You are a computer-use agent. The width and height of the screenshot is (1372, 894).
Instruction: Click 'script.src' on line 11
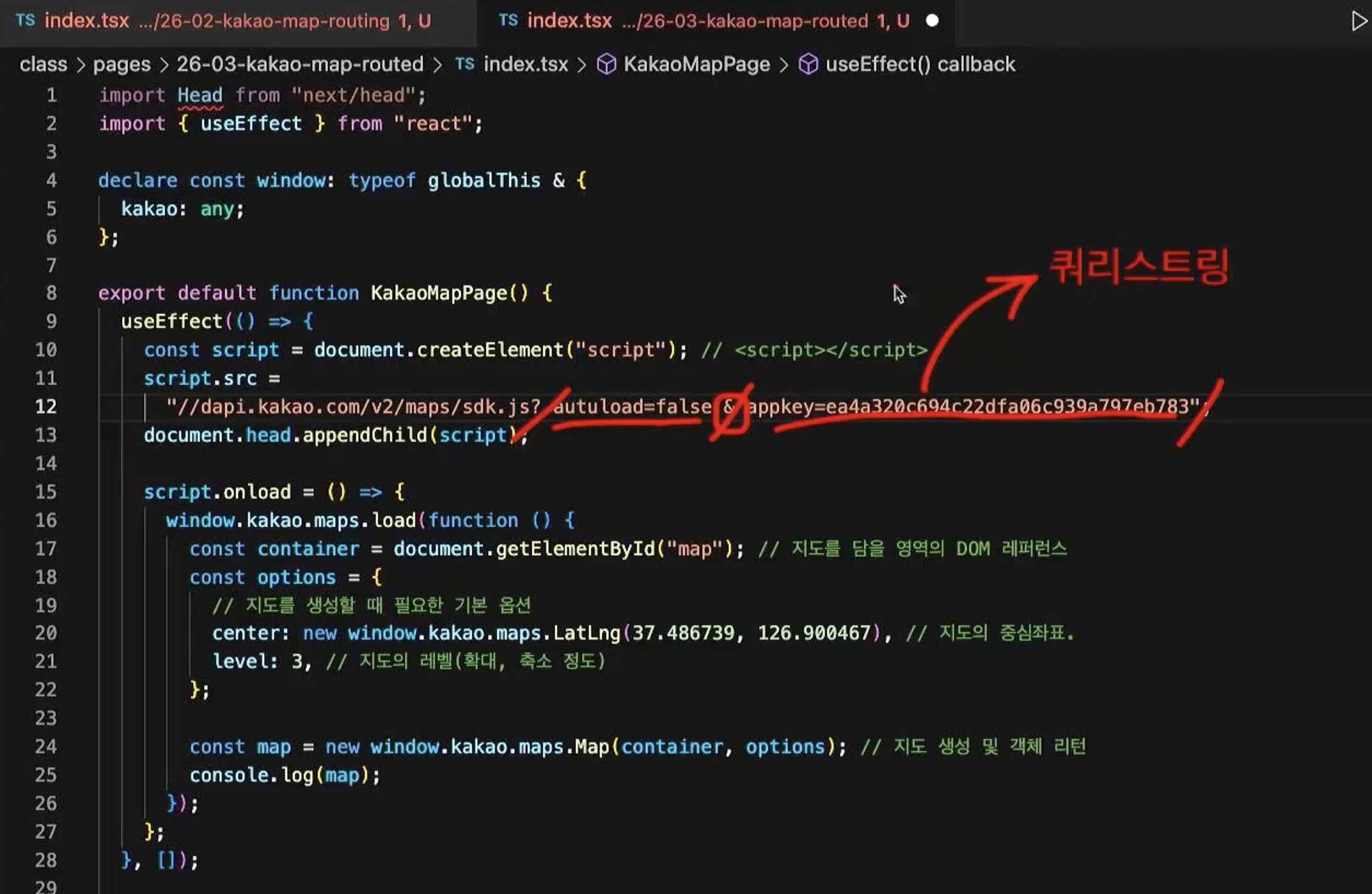click(x=200, y=378)
